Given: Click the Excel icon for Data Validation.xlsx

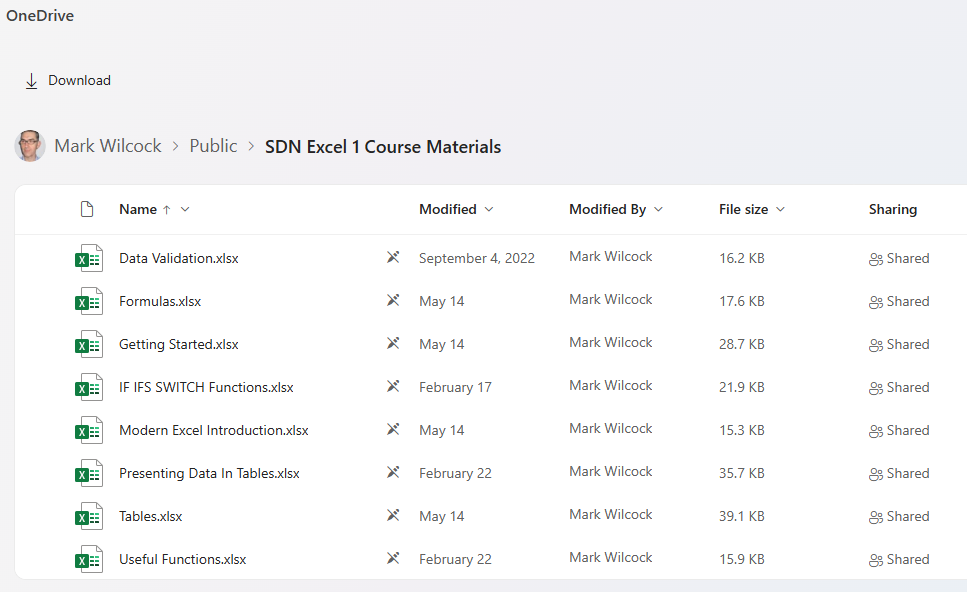Looking at the screenshot, I should (89, 258).
